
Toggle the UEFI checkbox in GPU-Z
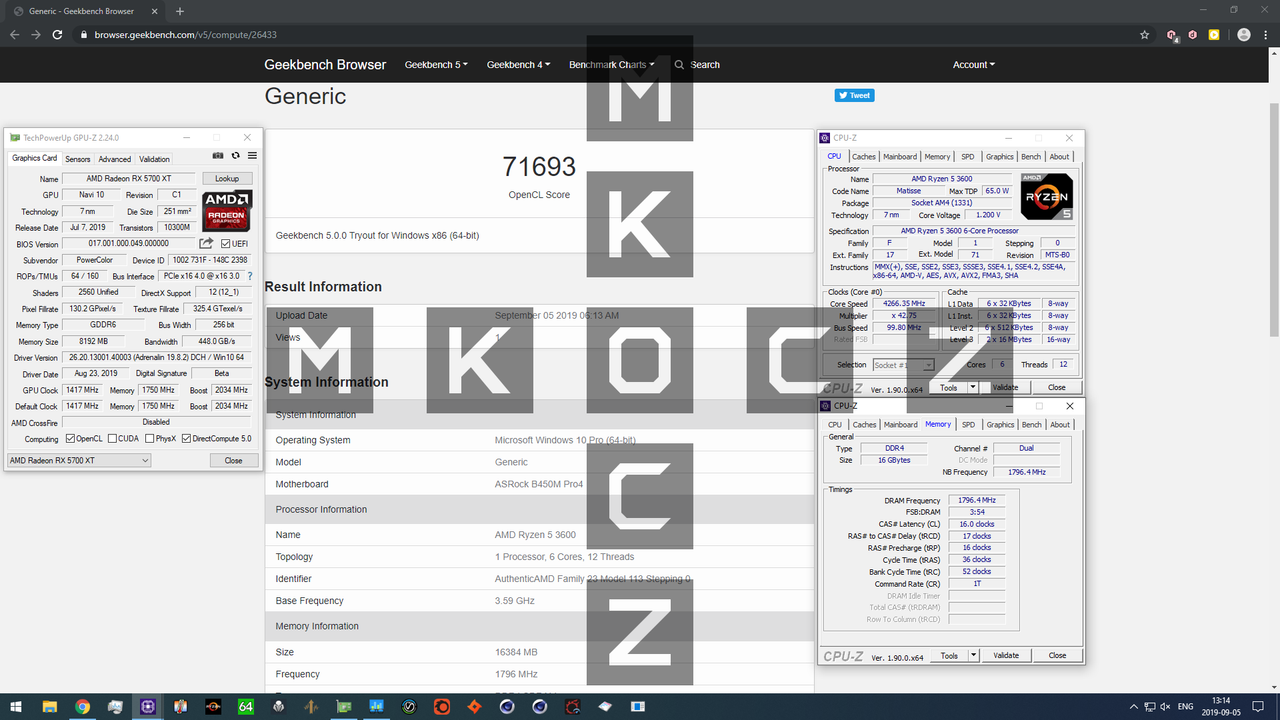tap(226, 244)
